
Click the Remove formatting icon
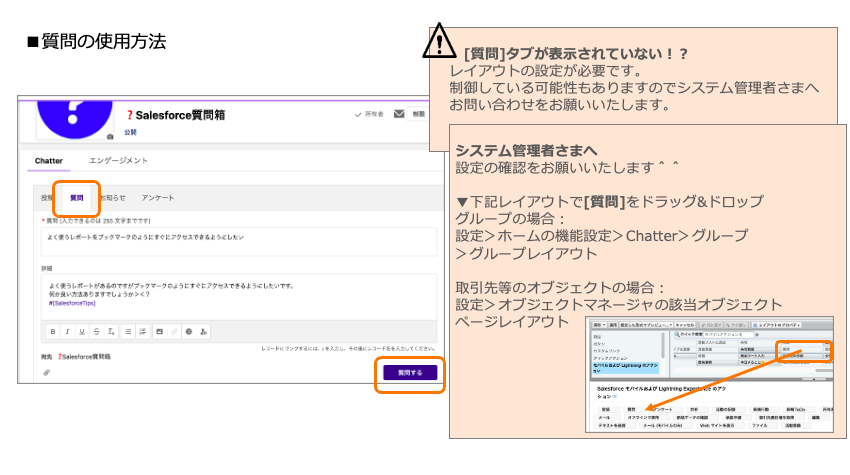click(111, 331)
